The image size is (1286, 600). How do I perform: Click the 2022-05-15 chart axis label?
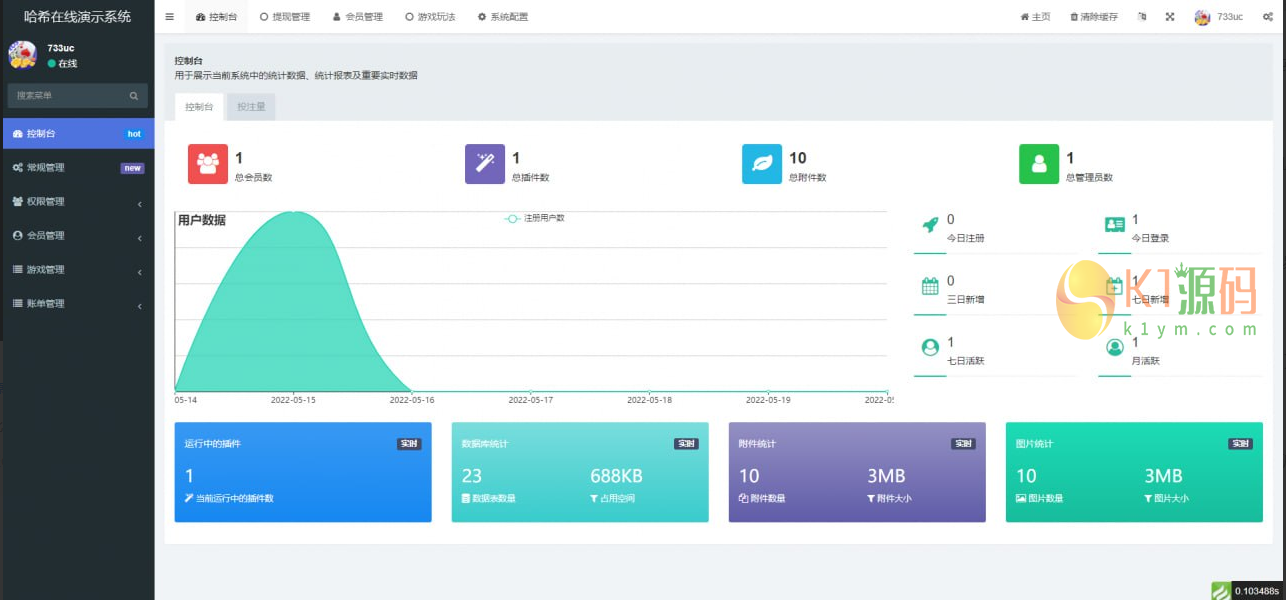[x=293, y=400]
